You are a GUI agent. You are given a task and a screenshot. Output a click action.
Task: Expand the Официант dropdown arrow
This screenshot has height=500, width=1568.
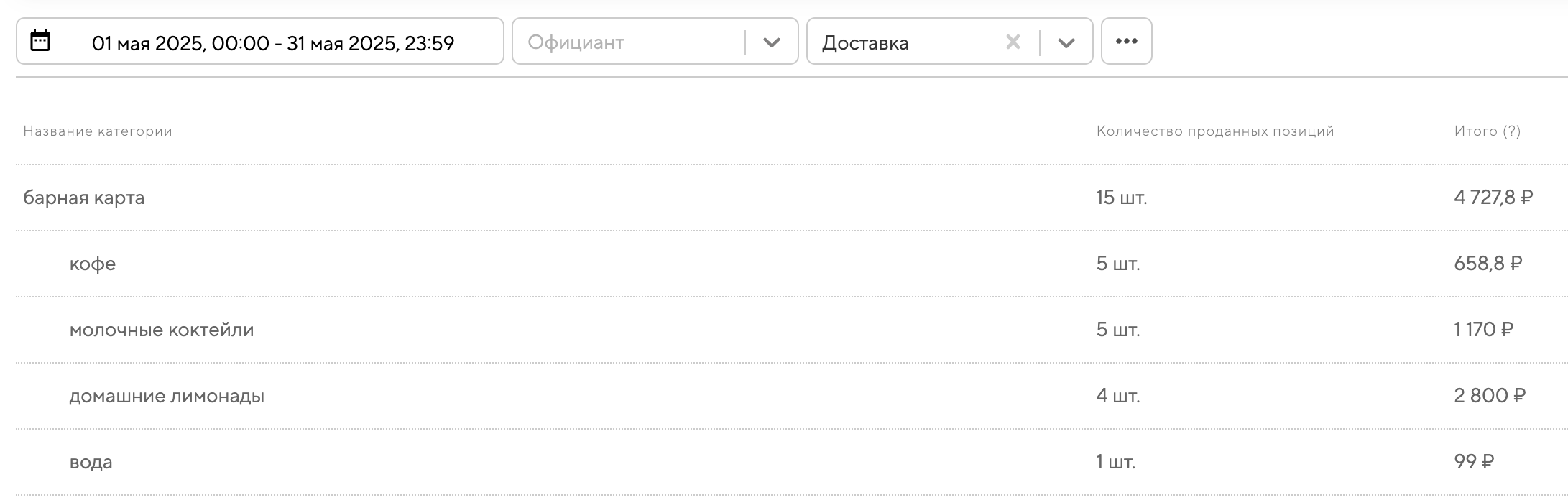coord(772,42)
